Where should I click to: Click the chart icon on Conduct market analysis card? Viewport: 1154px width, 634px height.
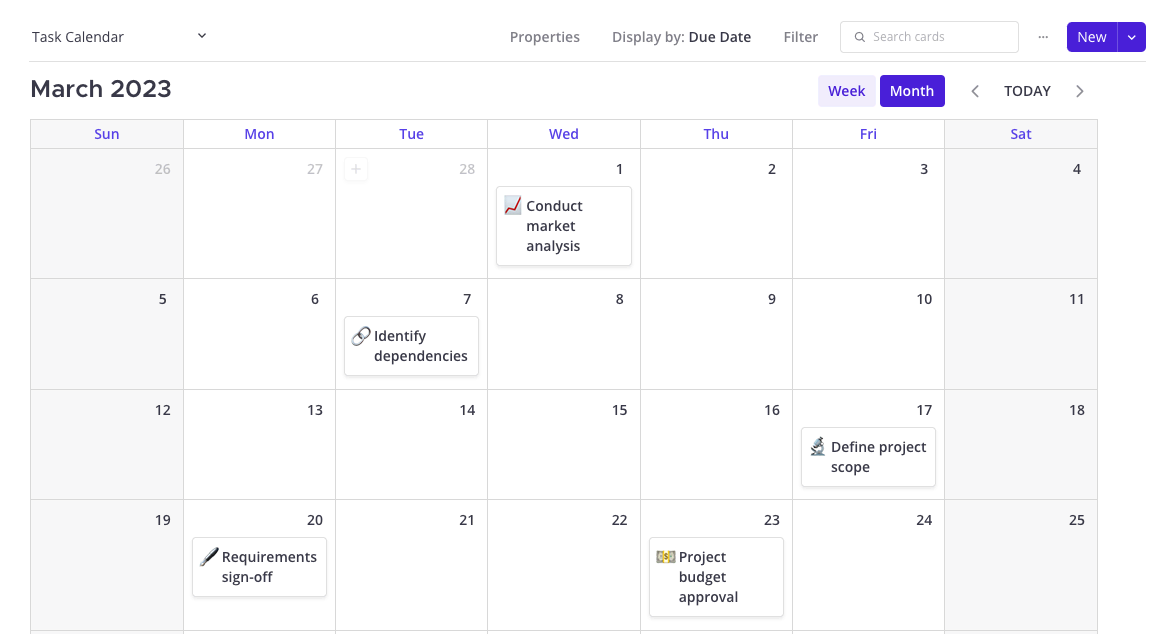(513, 205)
